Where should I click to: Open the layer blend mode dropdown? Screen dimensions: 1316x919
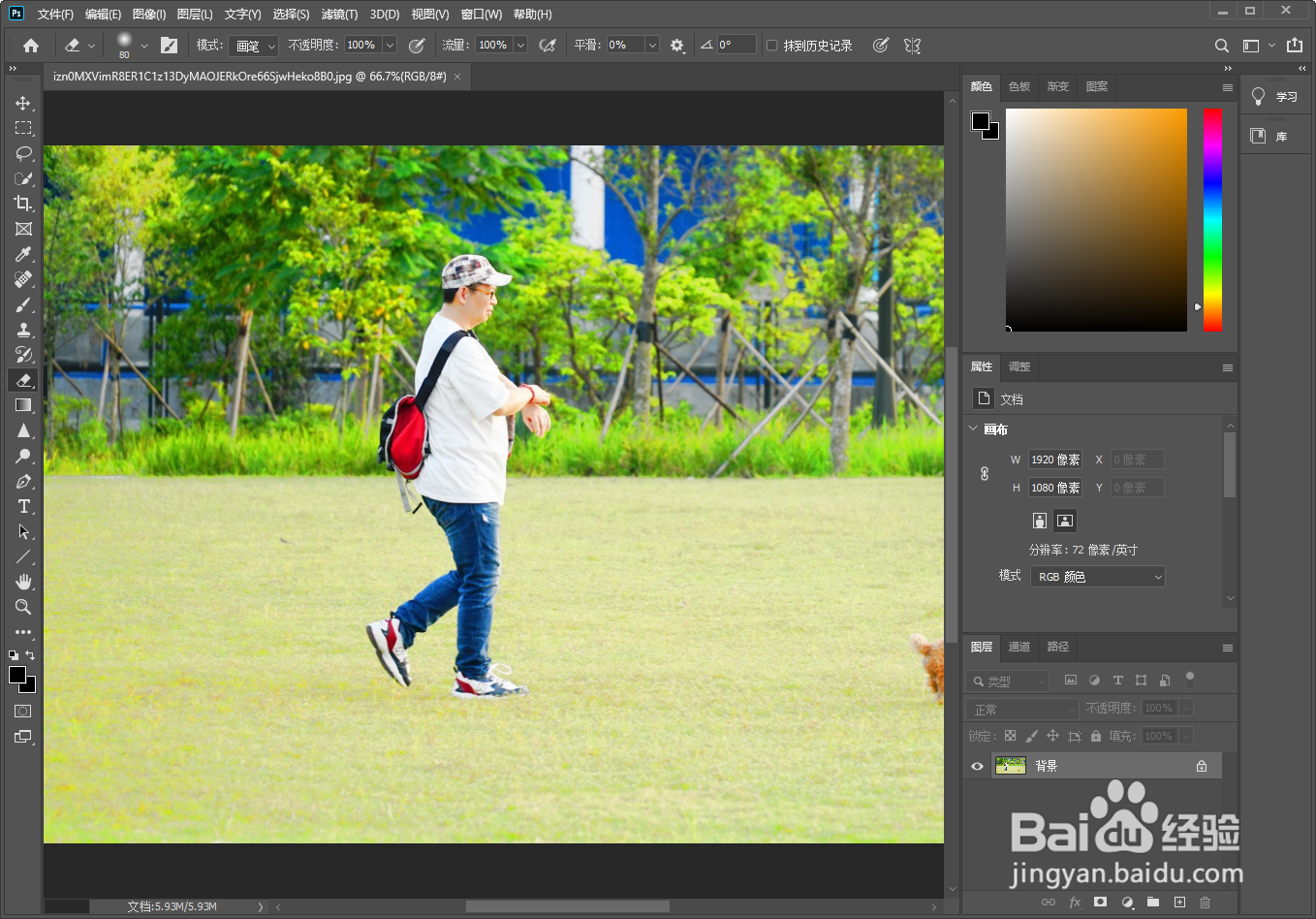click(1022, 709)
